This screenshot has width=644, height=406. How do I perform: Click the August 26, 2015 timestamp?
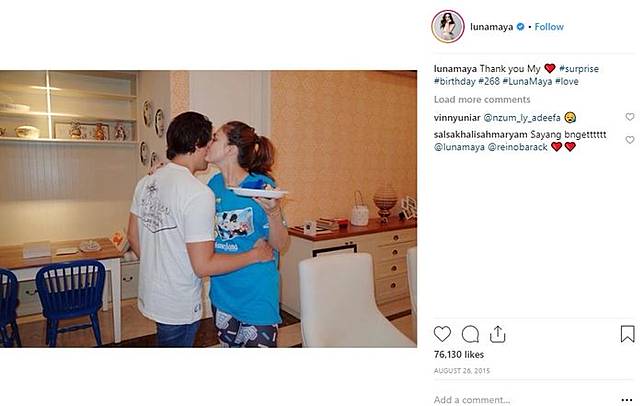pyautogui.click(x=462, y=371)
